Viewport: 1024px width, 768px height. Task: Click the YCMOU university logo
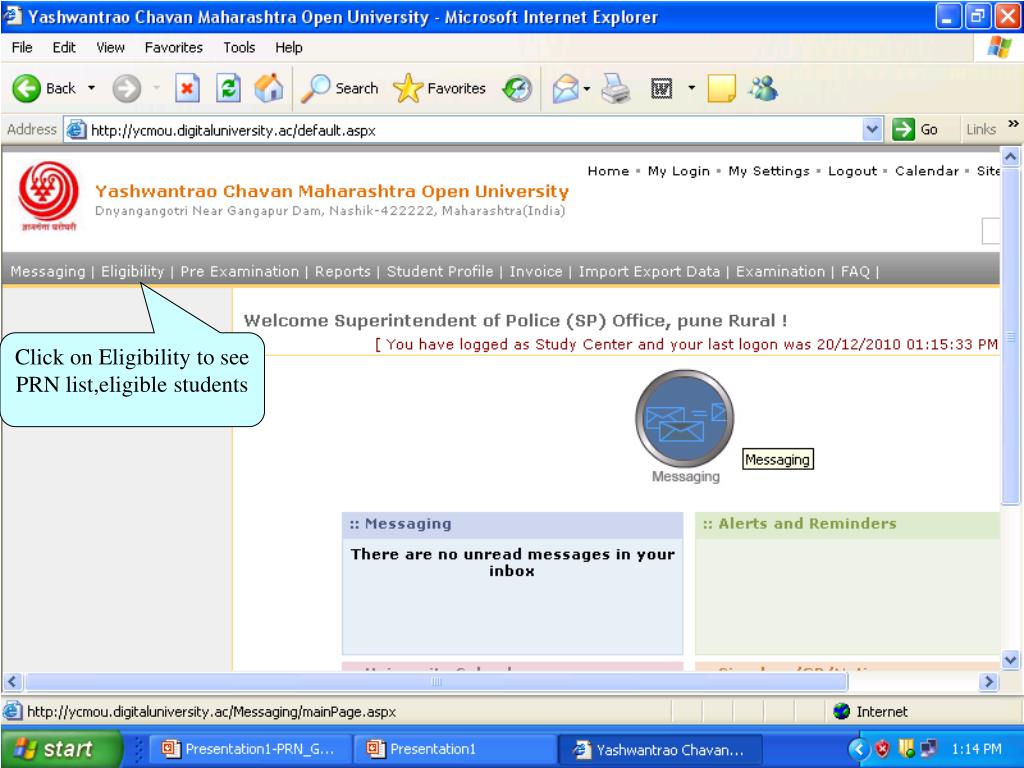point(49,196)
